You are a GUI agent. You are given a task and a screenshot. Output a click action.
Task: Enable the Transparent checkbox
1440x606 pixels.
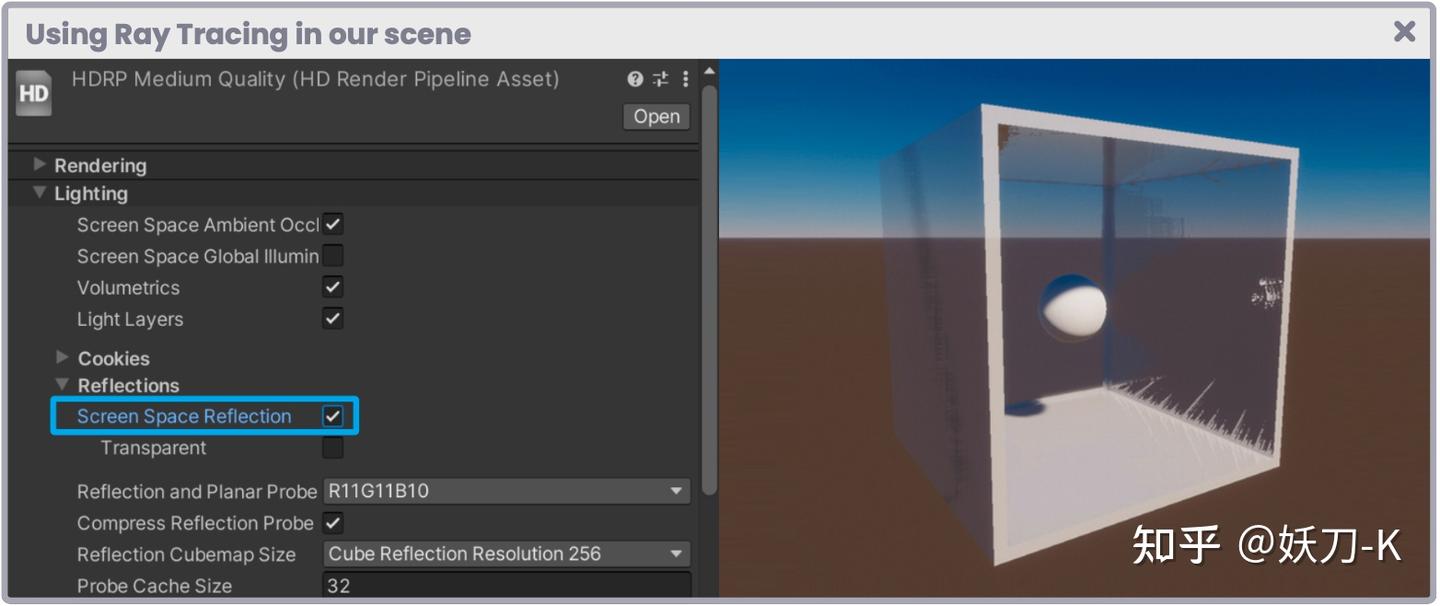coord(333,447)
